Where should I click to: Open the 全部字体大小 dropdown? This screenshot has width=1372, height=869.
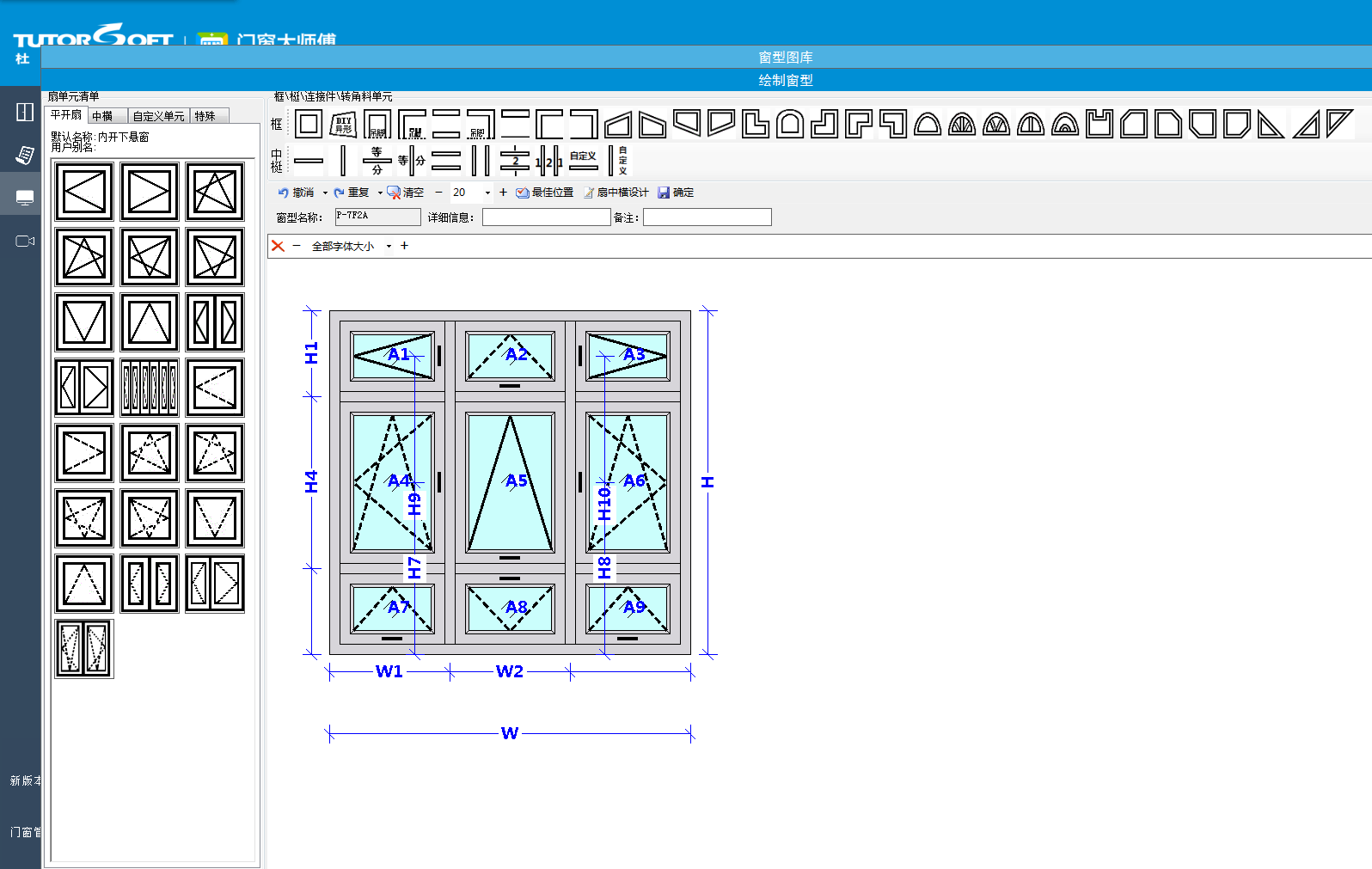[389, 246]
